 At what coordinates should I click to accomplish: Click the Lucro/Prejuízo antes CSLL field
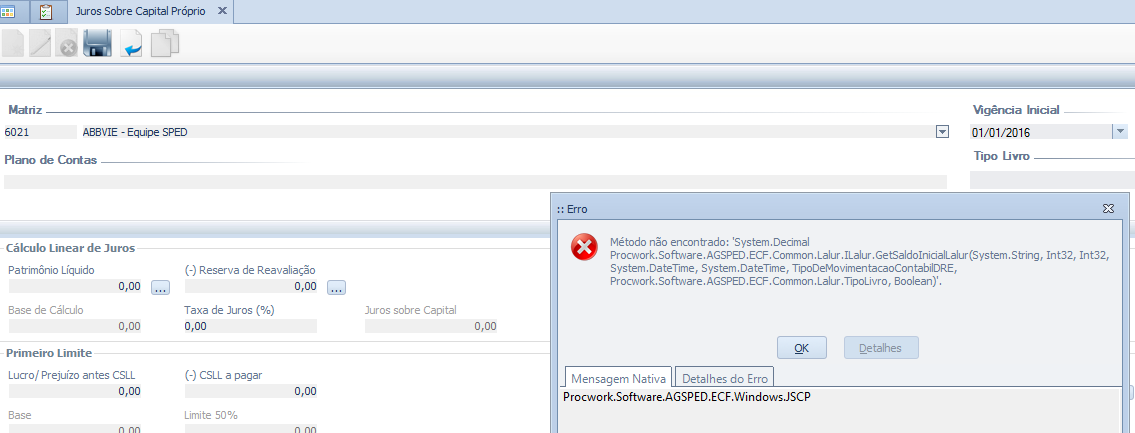click(x=75, y=391)
